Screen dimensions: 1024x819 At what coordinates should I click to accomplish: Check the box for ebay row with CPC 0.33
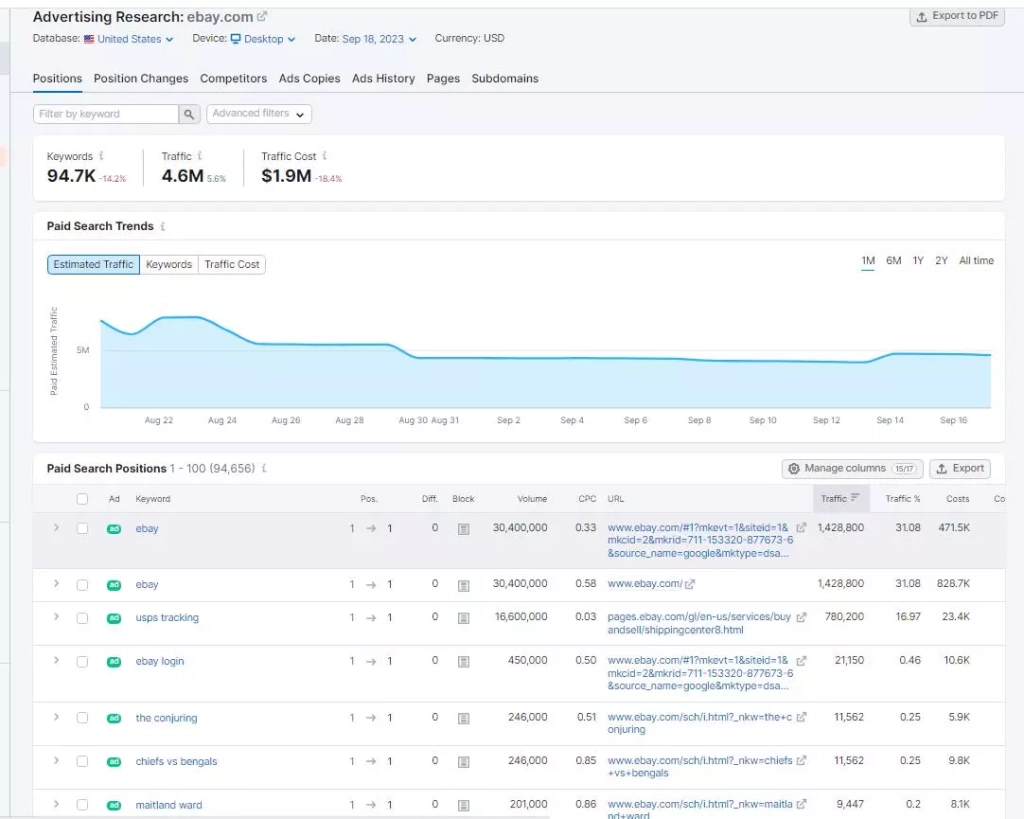(82, 528)
